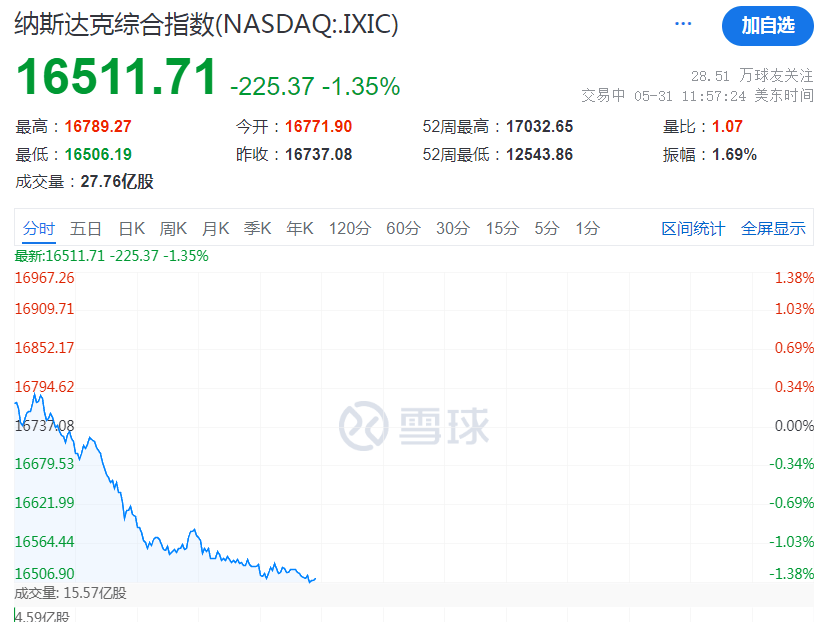Click the 加自选 button to add to watchlist
The width and height of the screenshot is (834, 622).
coord(767,27)
